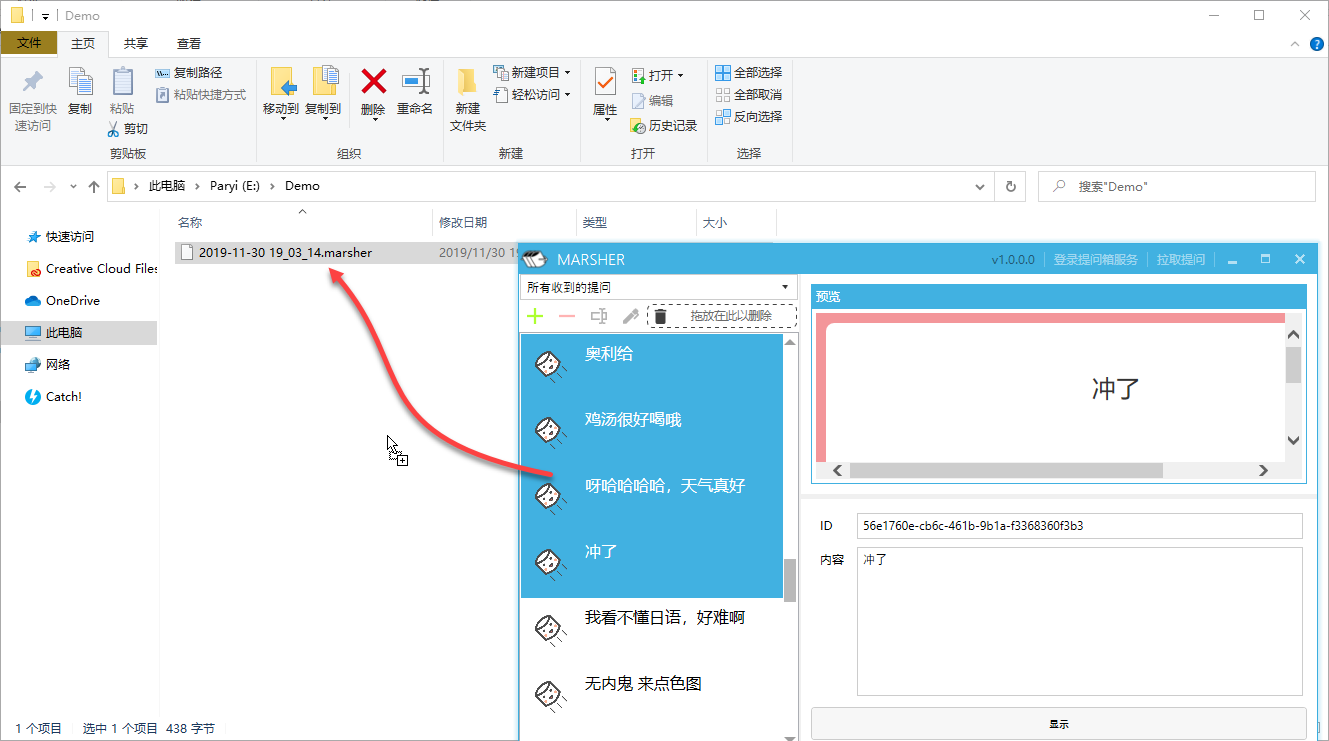Click Copy Path (复制路径)

pyautogui.click(x=189, y=73)
